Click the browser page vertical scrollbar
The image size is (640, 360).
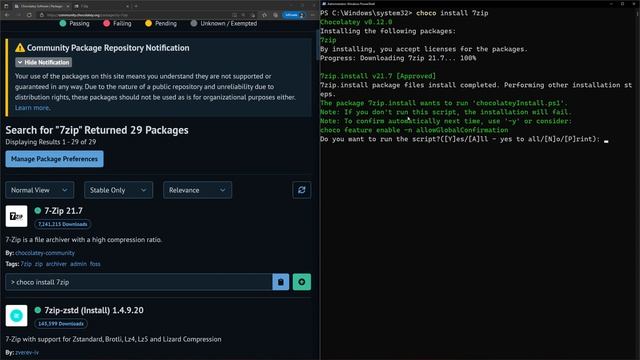click(x=318, y=45)
